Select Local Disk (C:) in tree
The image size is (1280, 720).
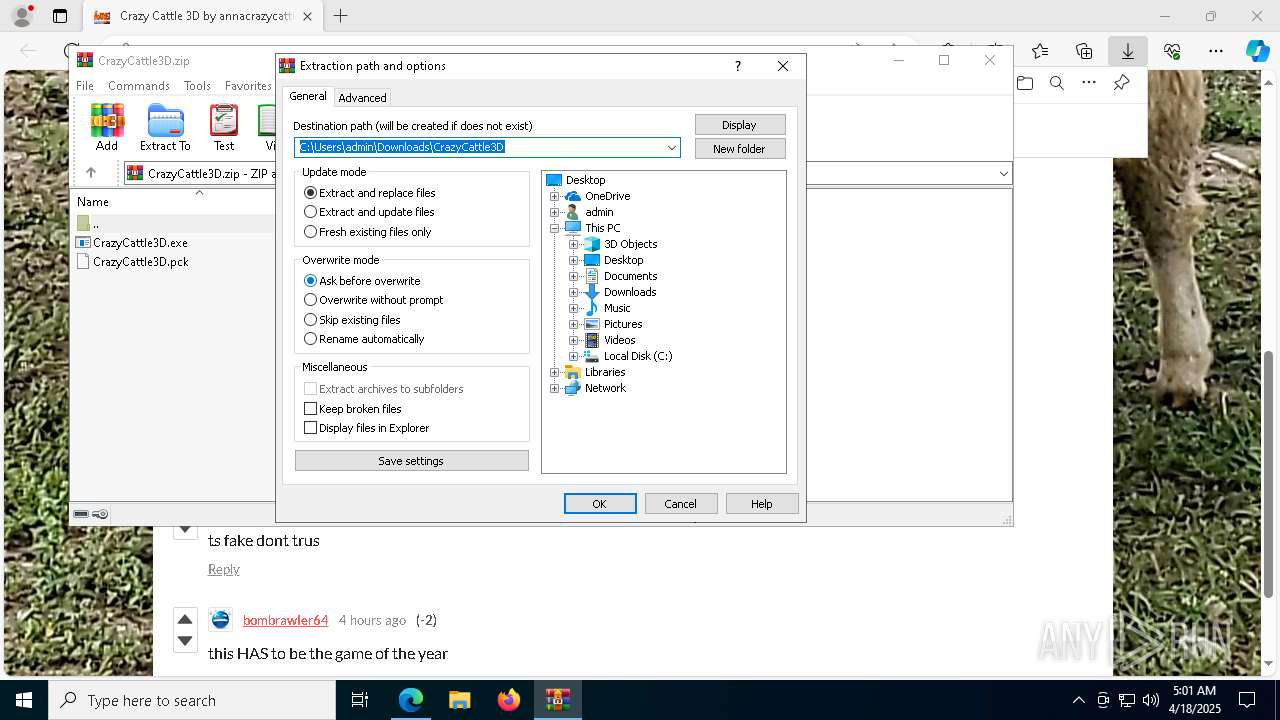point(638,356)
